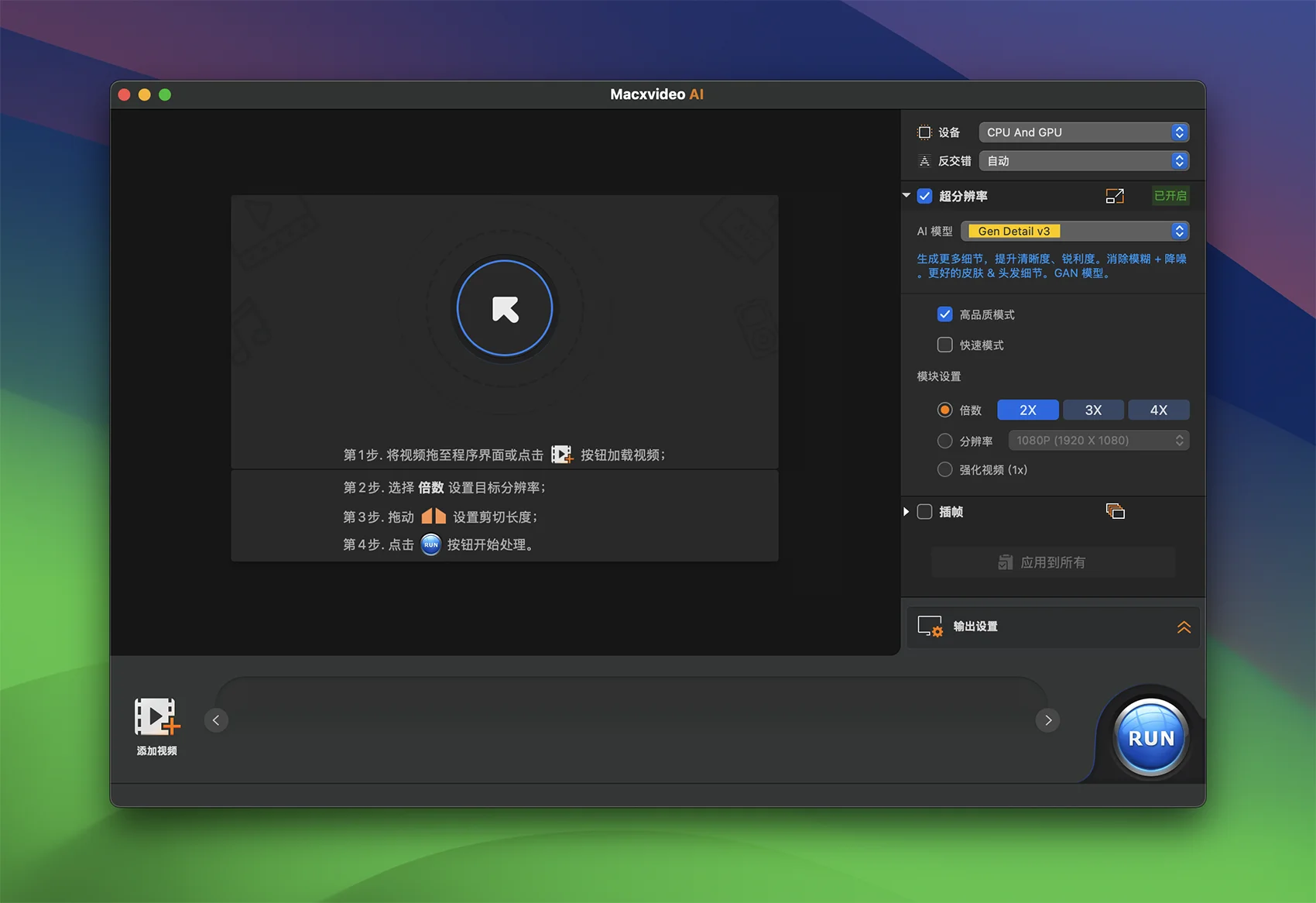
Task: Click the empty video list strip
Action: coord(632,720)
